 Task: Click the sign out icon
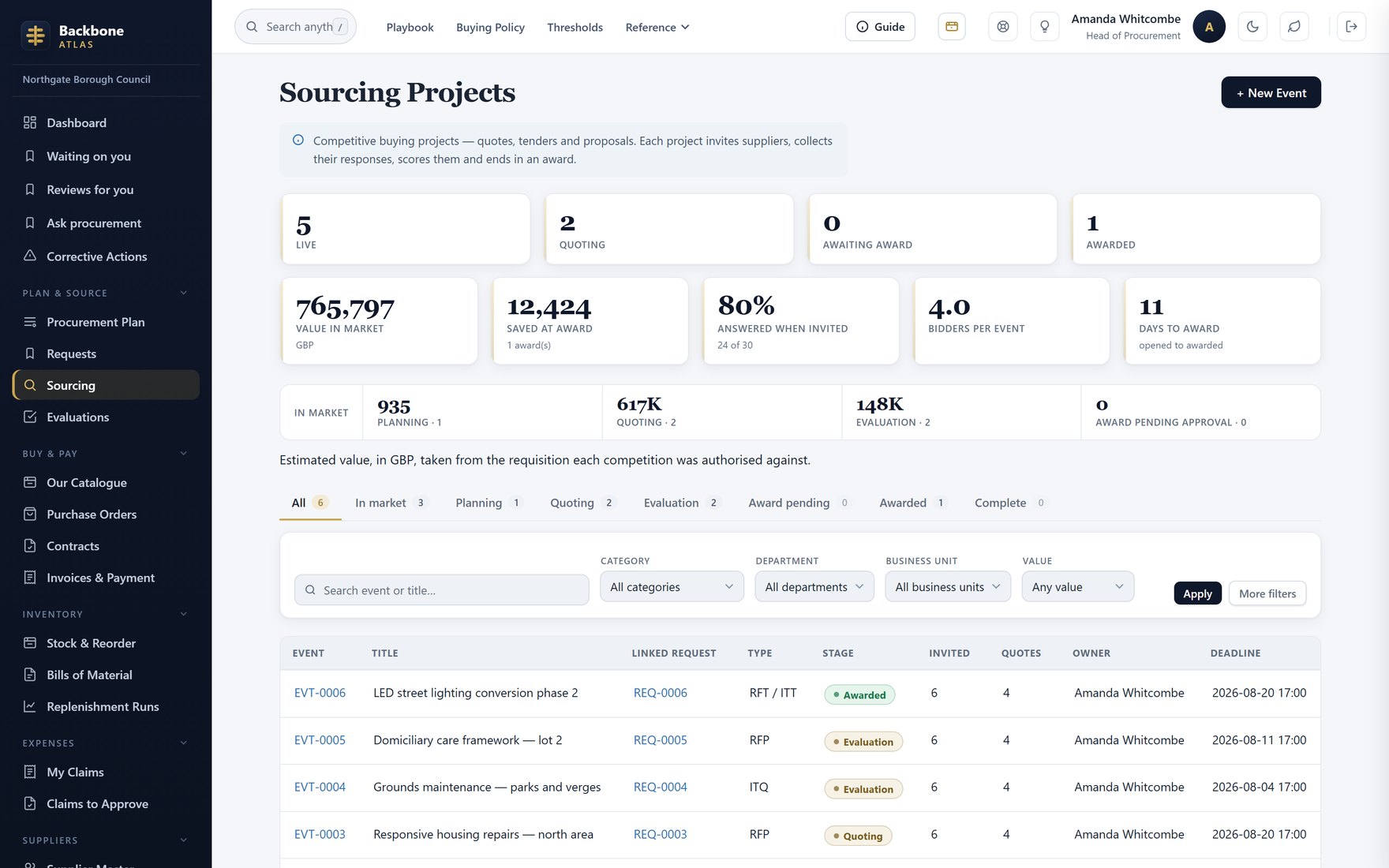1351,27
